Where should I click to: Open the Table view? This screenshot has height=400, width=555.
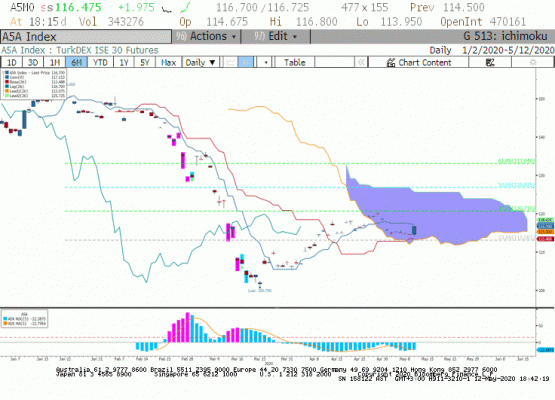point(294,63)
